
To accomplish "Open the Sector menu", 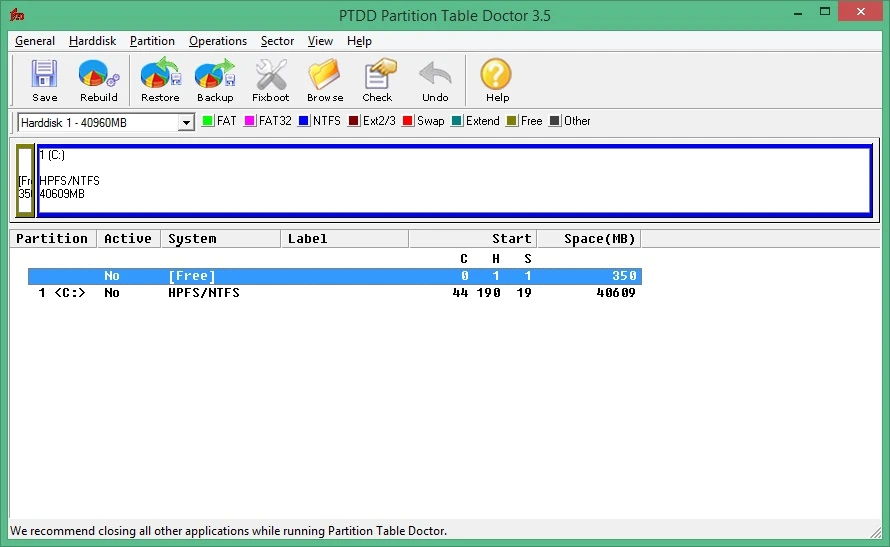I will coord(277,41).
